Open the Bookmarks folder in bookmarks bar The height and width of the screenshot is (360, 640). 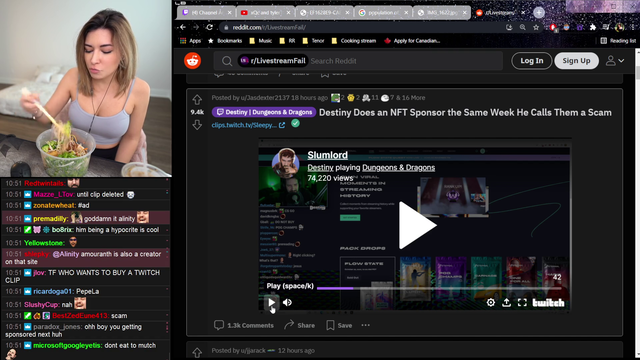coord(225,41)
